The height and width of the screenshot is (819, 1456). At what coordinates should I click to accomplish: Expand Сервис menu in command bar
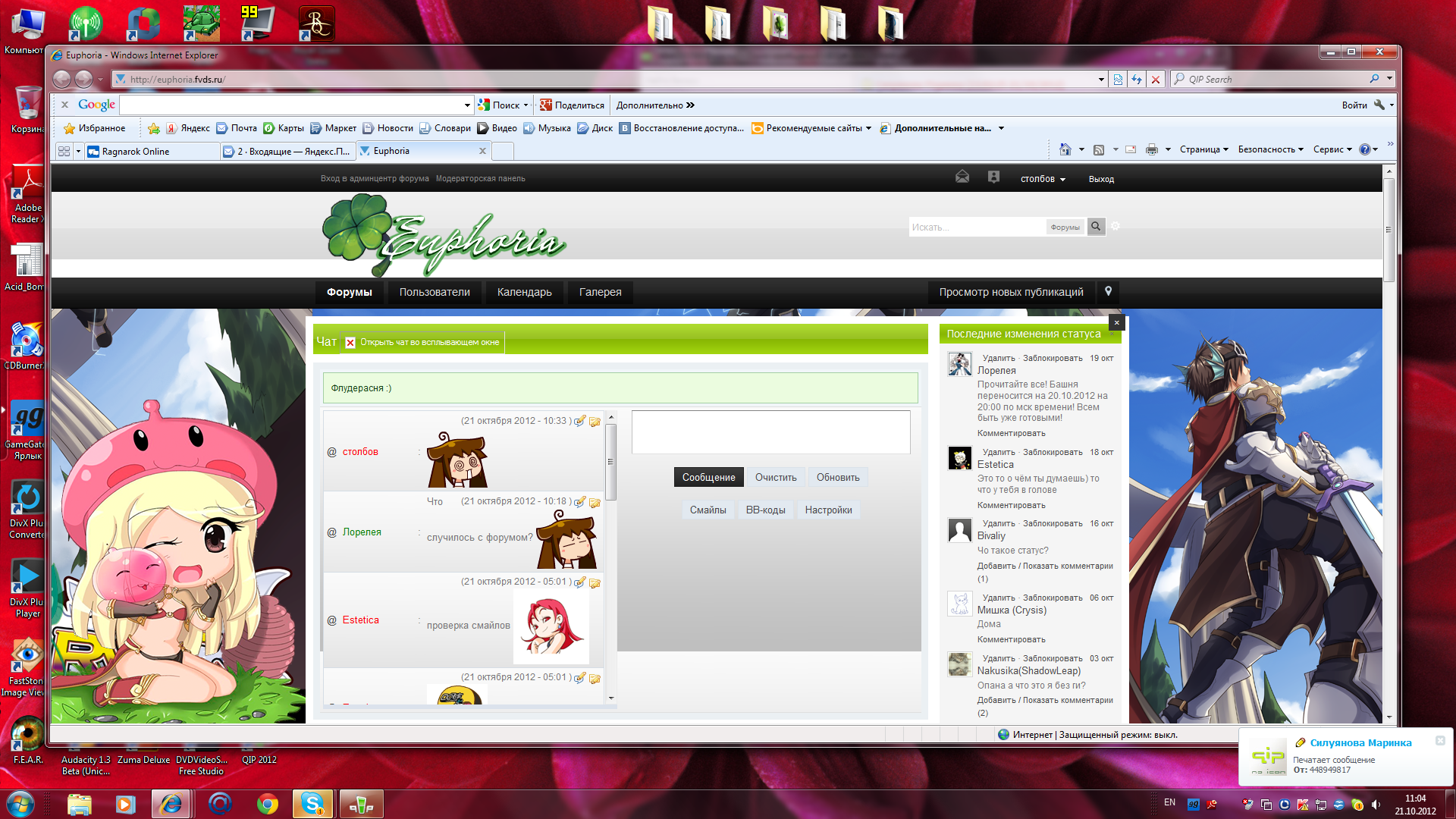[x=1332, y=149]
